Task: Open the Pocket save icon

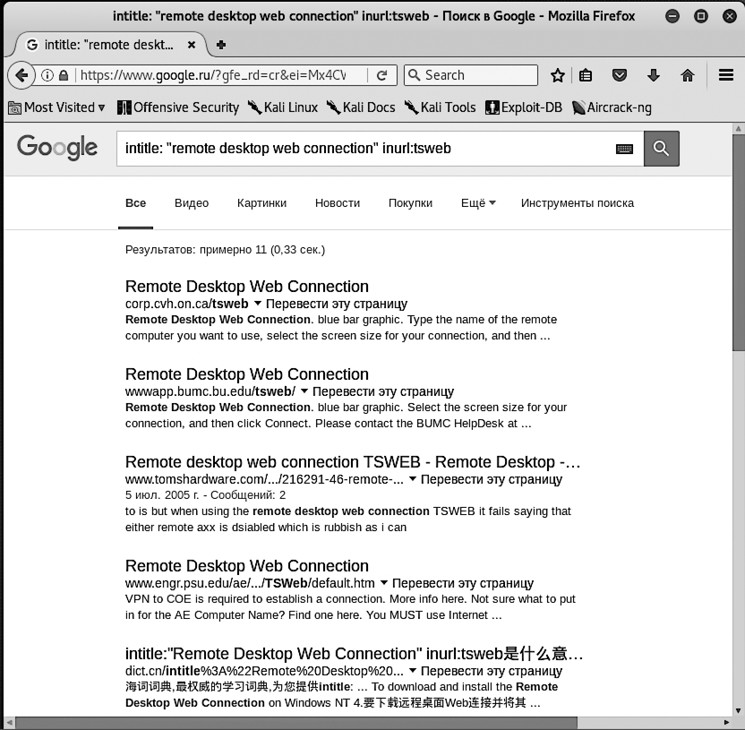Action: point(620,75)
